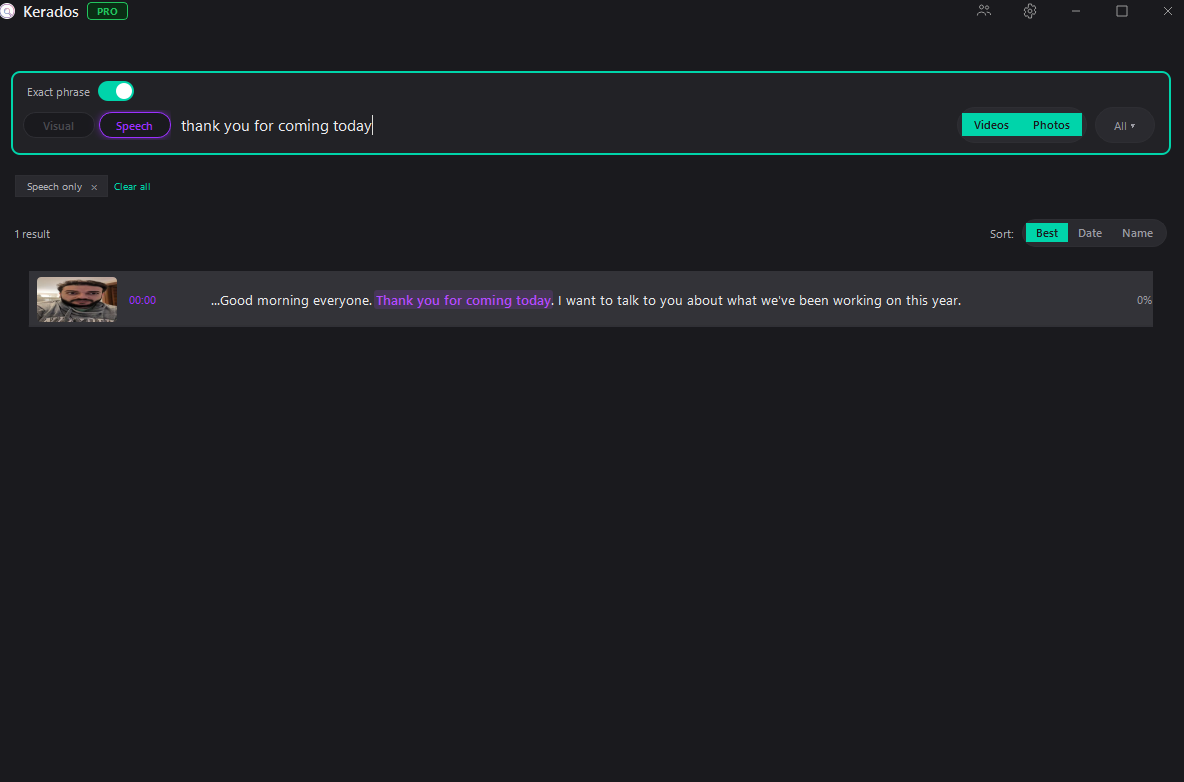Open the settings gear icon
The image size is (1184, 782).
point(1030,11)
